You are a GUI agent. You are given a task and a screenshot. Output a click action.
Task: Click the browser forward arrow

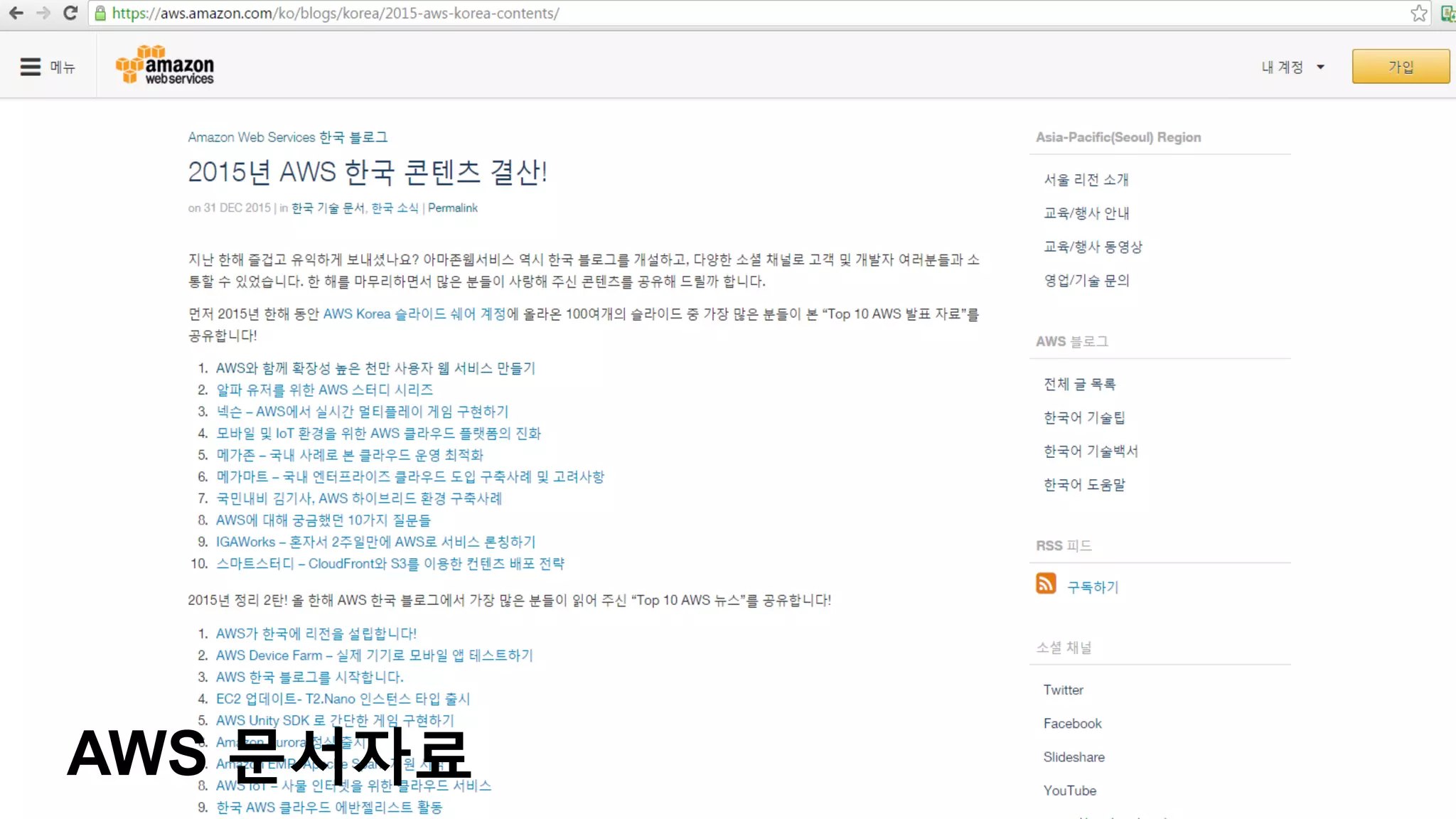coord(43,14)
